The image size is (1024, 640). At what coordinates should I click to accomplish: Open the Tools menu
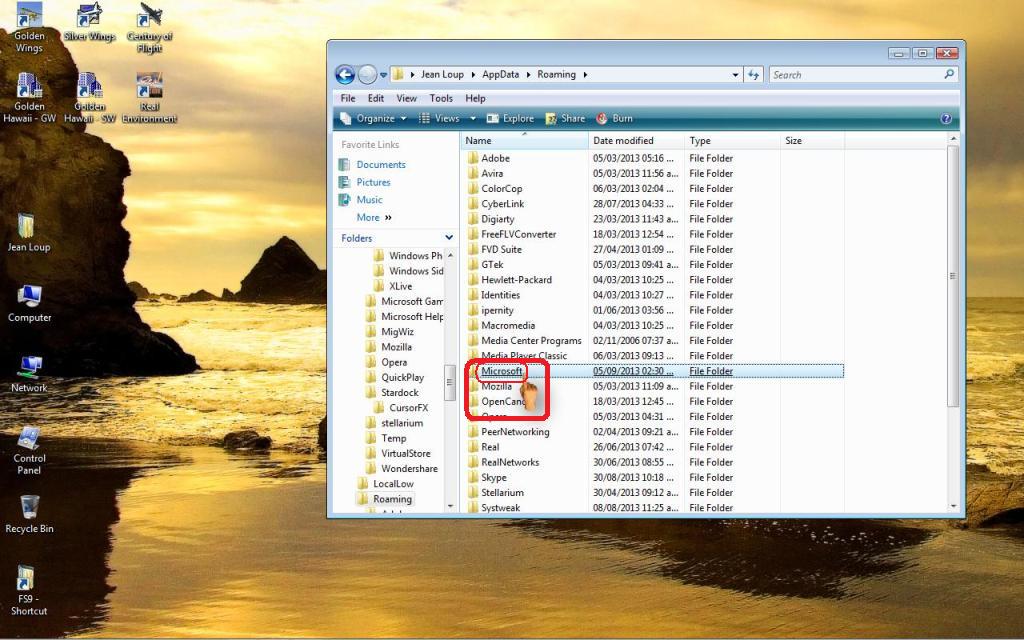(441, 98)
